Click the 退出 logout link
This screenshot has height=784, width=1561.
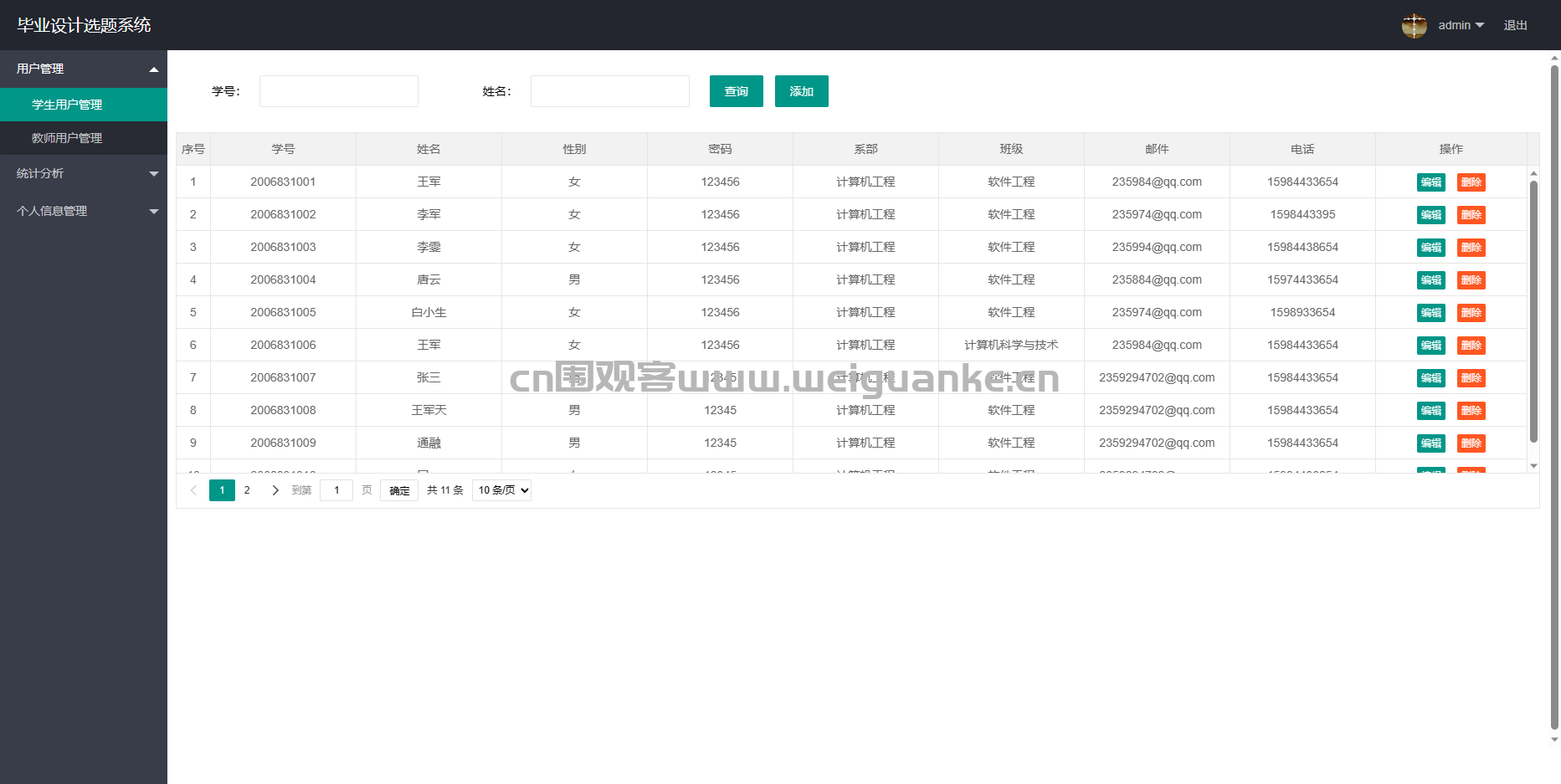1515,25
